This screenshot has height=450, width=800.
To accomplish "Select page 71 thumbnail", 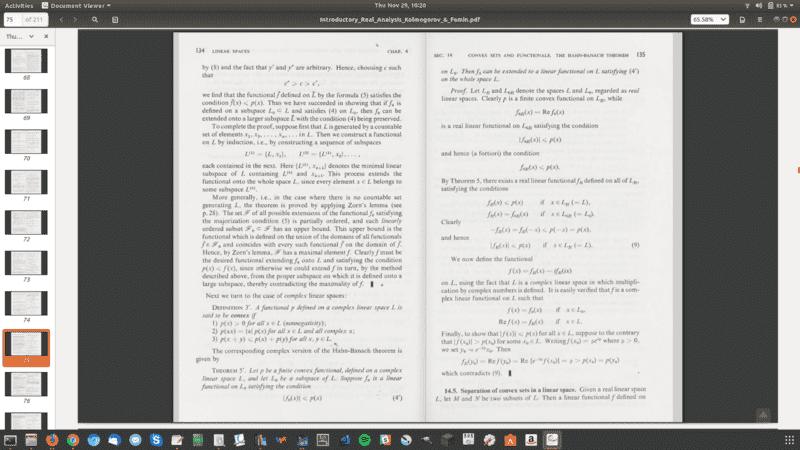I will [x=26, y=182].
